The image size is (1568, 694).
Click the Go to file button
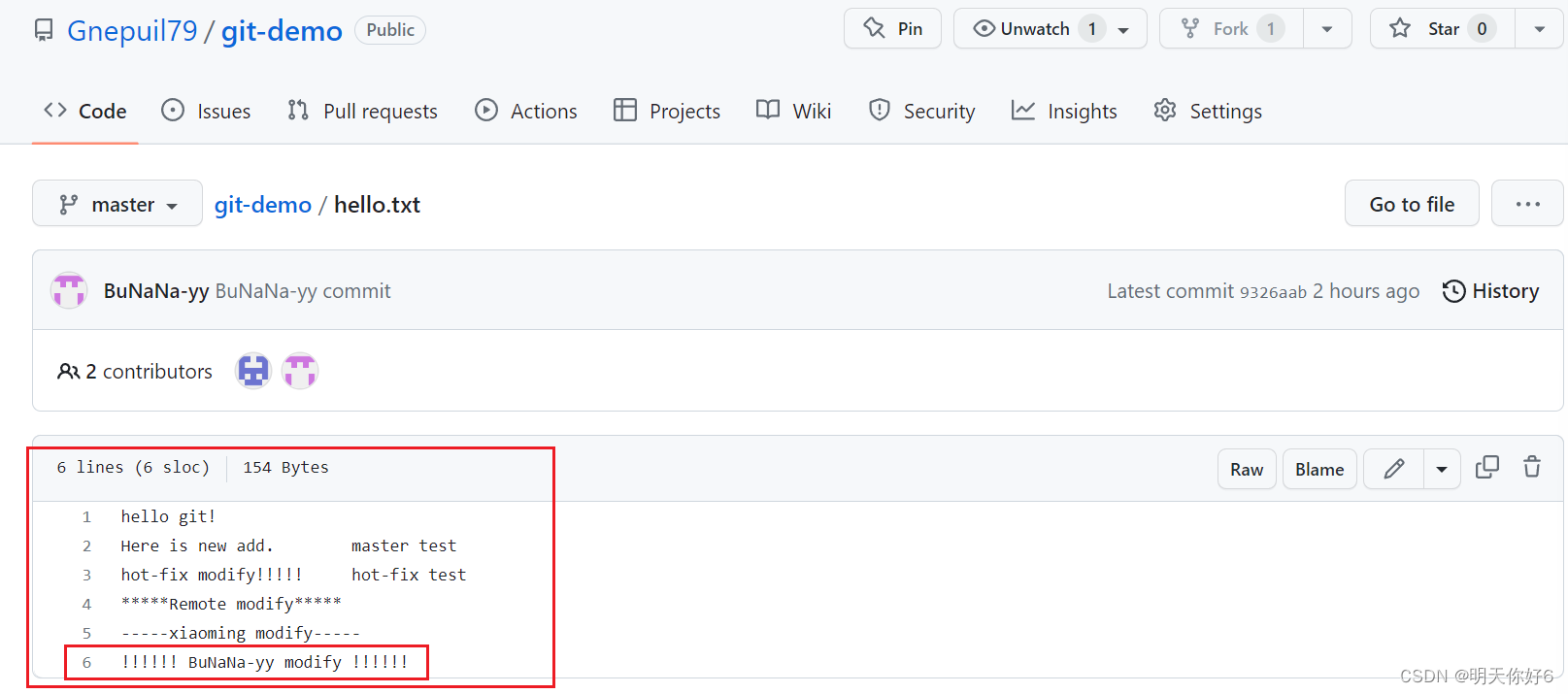tap(1412, 204)
